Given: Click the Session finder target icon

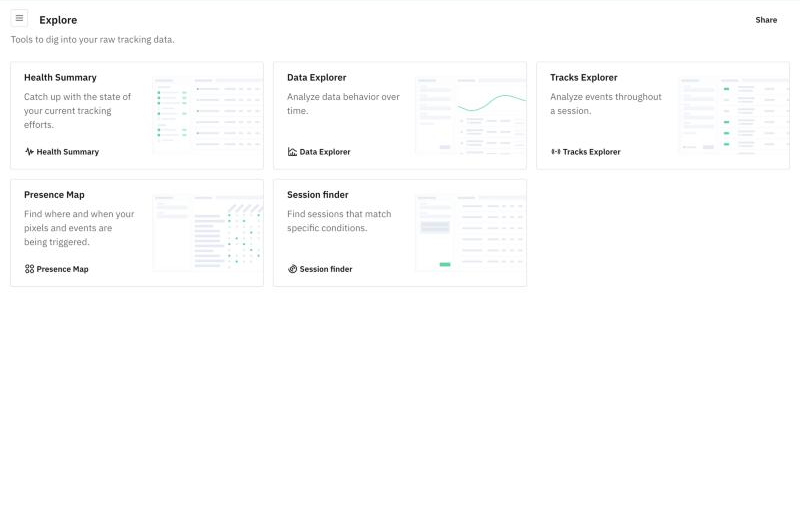Looking at the screenshot, I should point(292,269).
